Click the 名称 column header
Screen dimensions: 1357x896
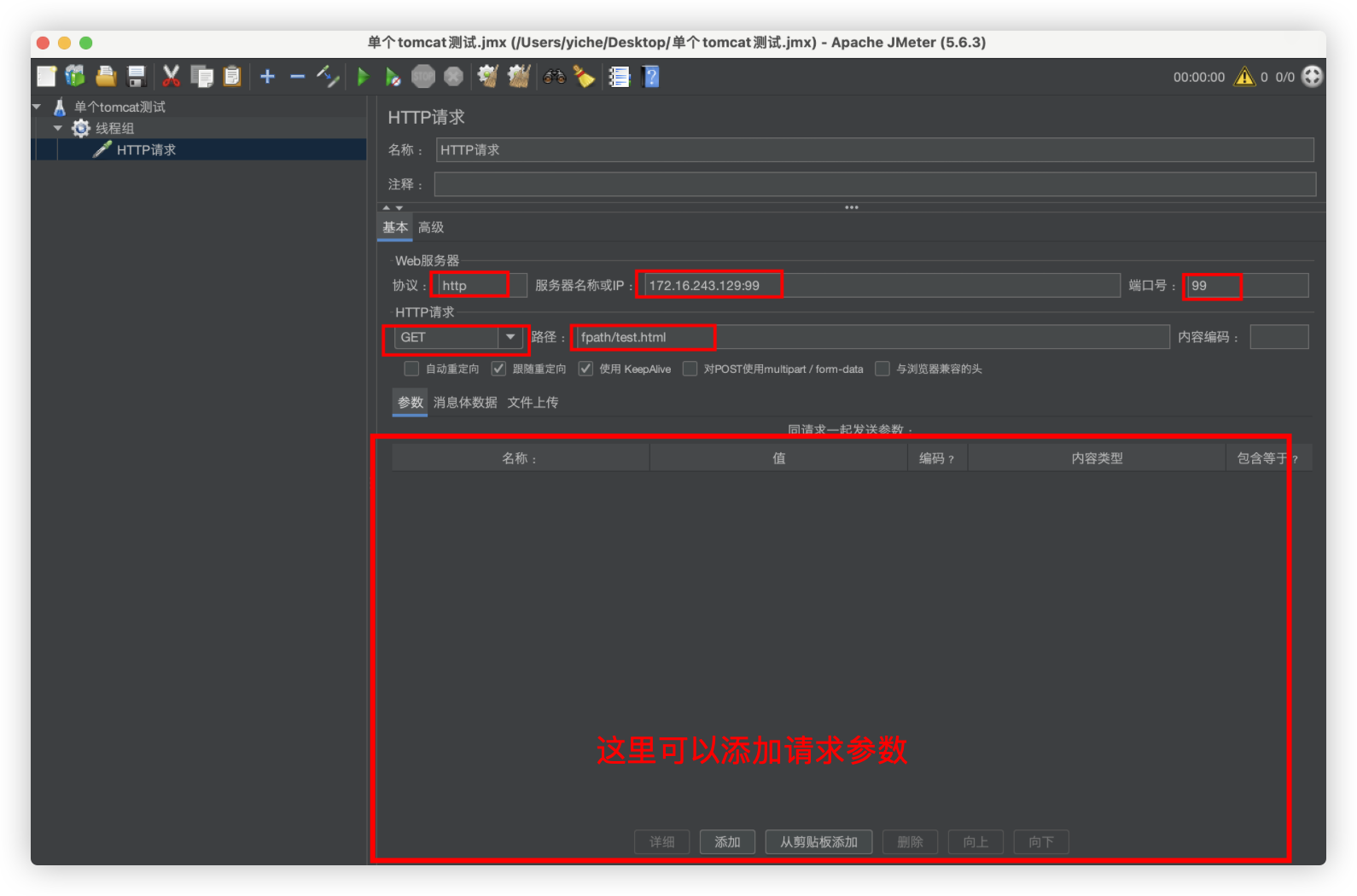(x=521, y=458)
